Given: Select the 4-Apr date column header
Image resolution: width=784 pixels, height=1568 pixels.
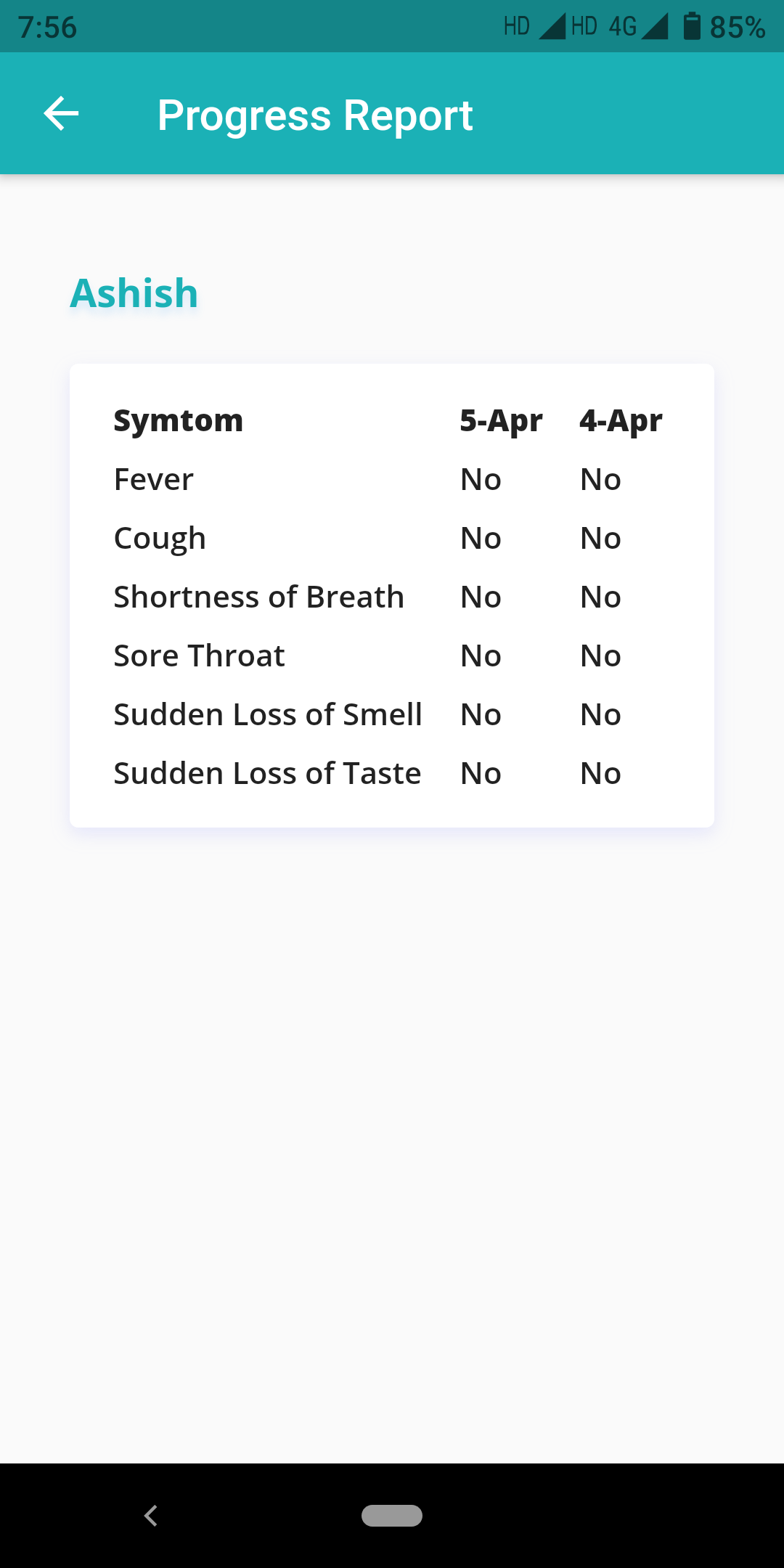Looking at the screenshot, I should click(x=621, y=420).
